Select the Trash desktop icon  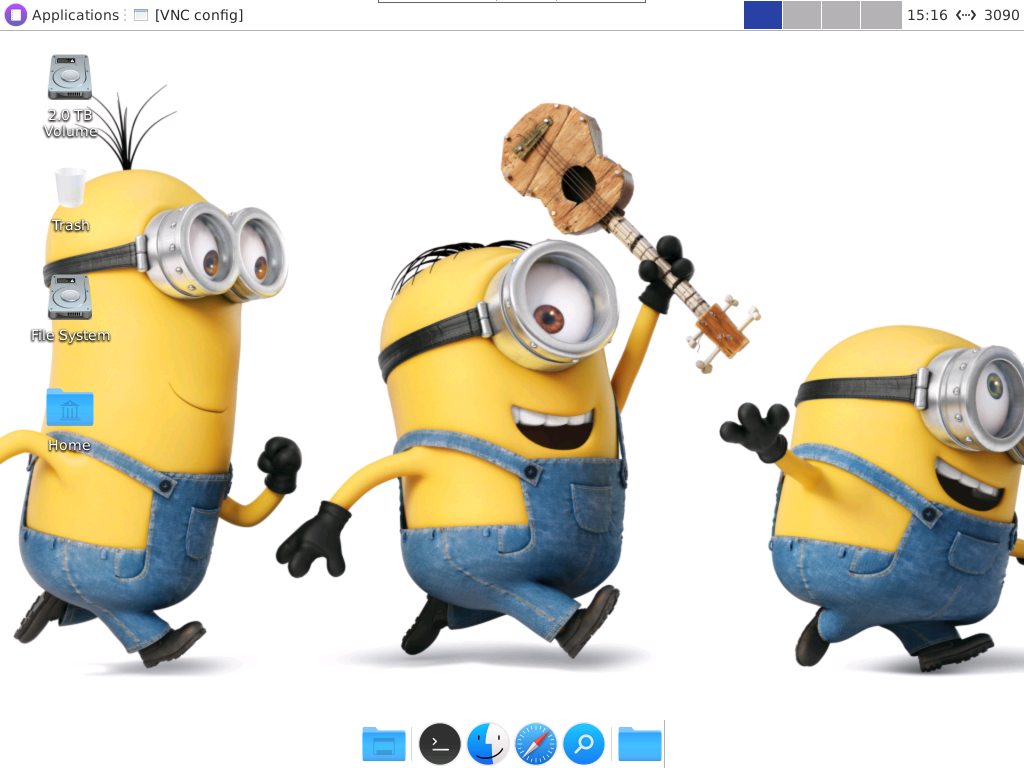coord(70,200)
